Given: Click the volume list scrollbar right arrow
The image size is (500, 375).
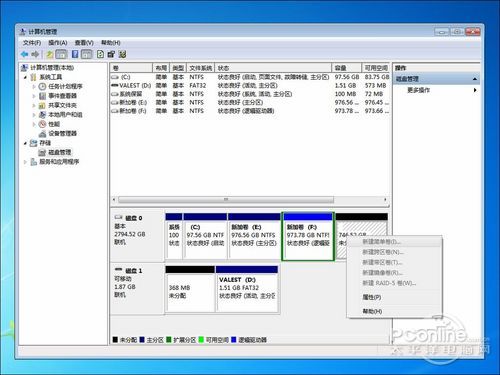Looking at the screenshot, I should tap(385, 200).
